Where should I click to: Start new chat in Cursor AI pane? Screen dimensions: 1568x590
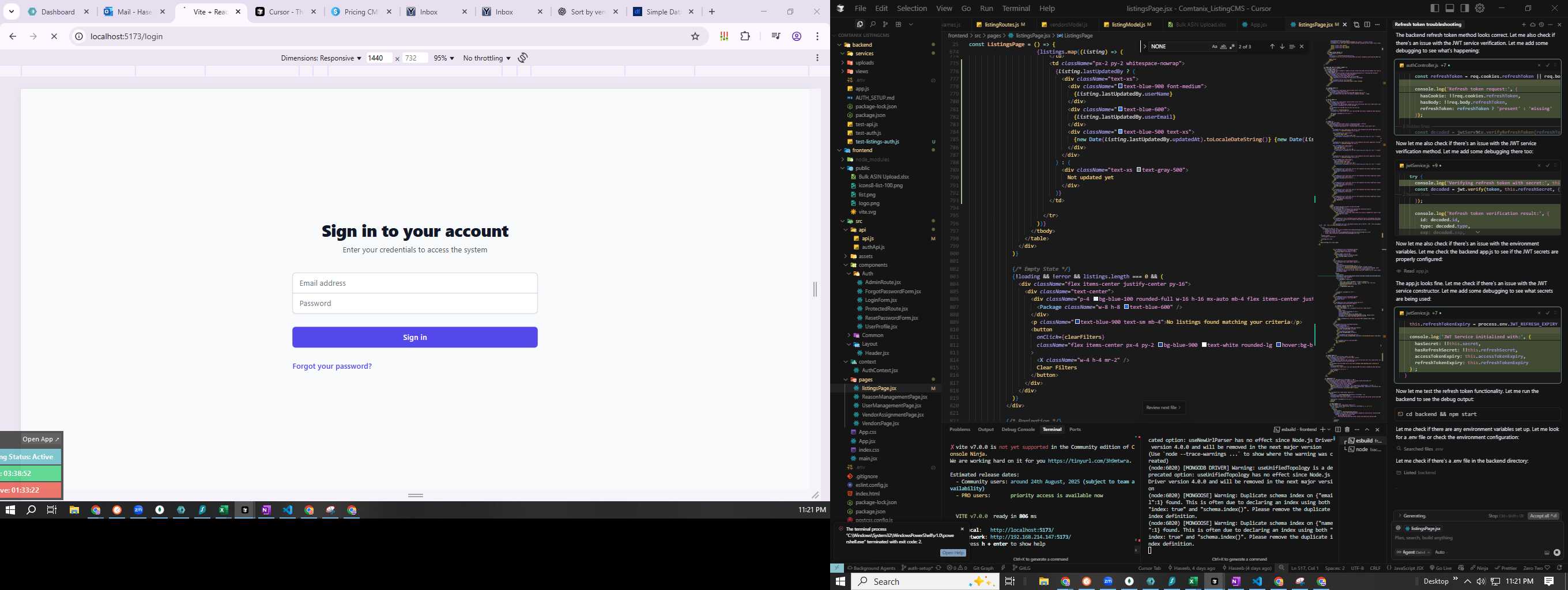(1524, 25)
